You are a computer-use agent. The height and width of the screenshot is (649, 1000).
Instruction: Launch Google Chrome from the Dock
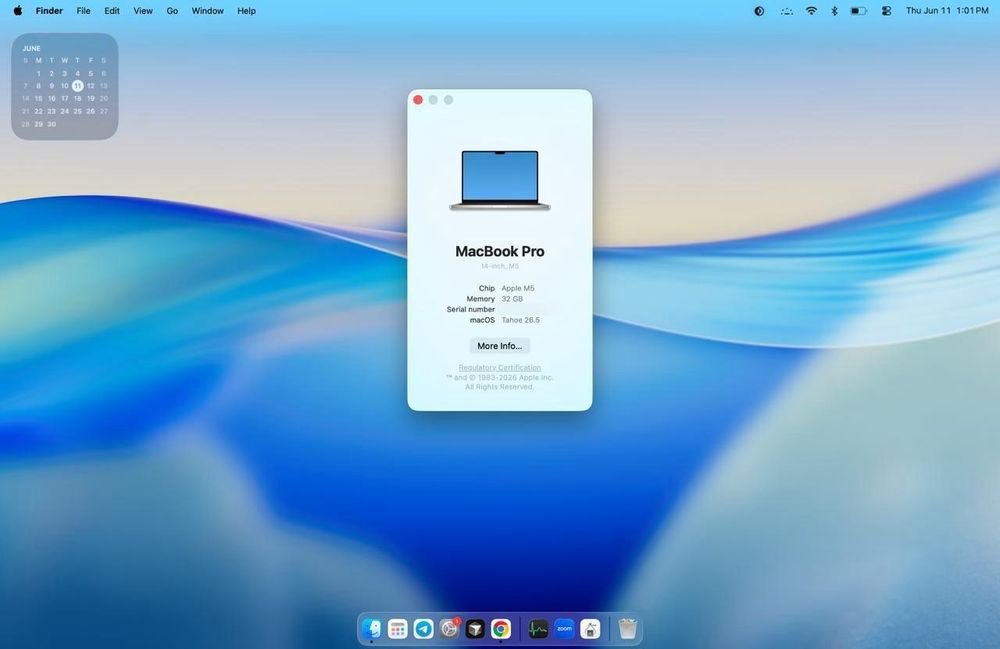pos(501,629)
